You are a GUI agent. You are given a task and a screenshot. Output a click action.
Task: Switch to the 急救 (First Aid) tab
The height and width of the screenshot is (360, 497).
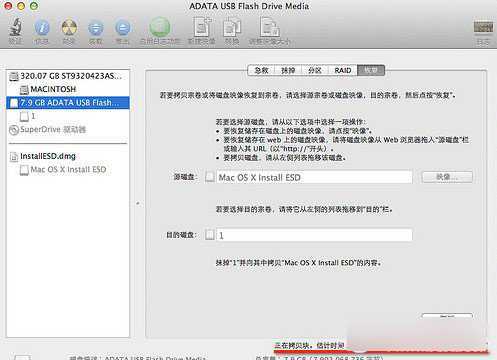click(261, 70)
